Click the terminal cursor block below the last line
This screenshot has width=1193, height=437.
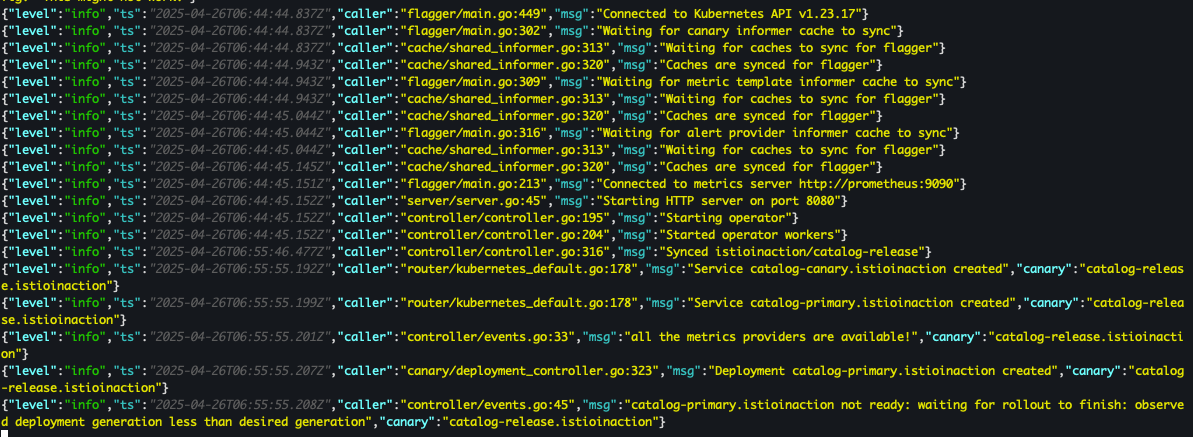(5, 433)
